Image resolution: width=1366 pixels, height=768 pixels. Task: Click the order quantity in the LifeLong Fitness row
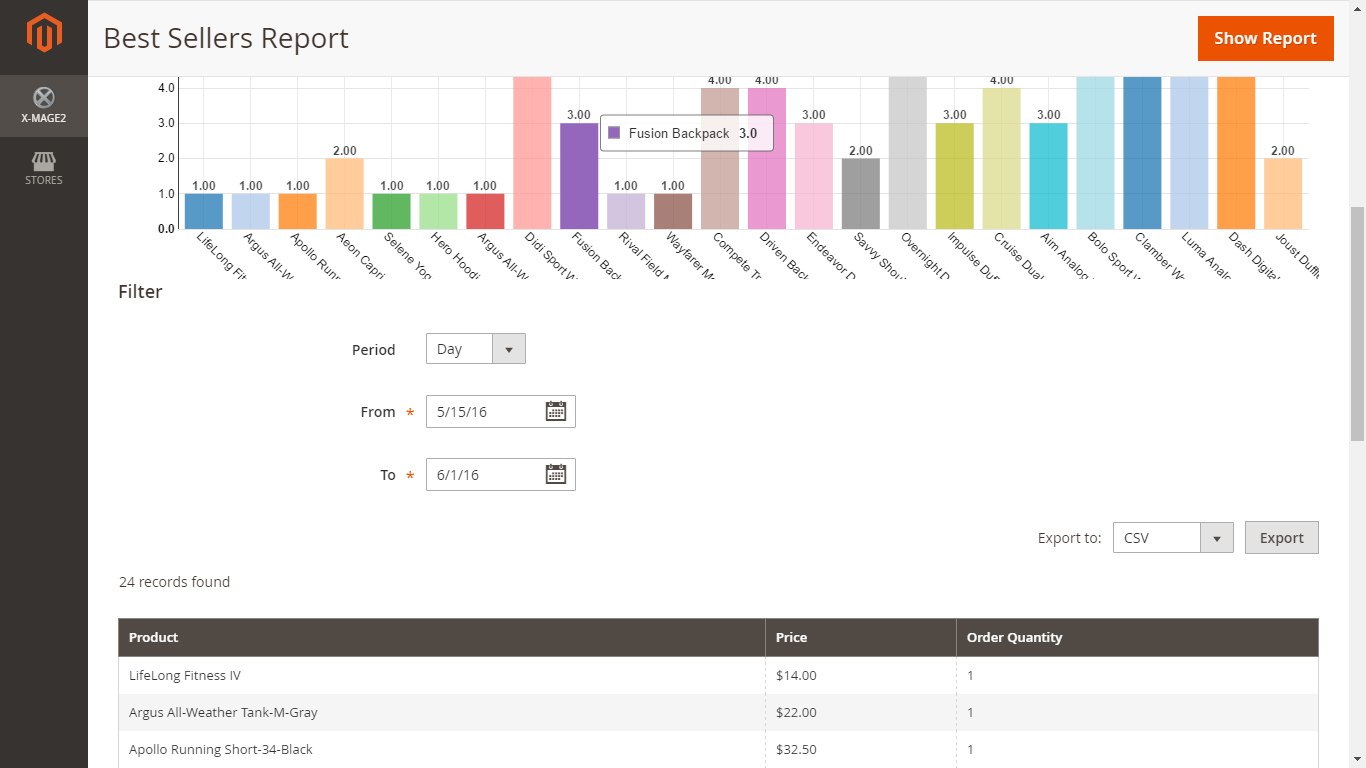1137,675
